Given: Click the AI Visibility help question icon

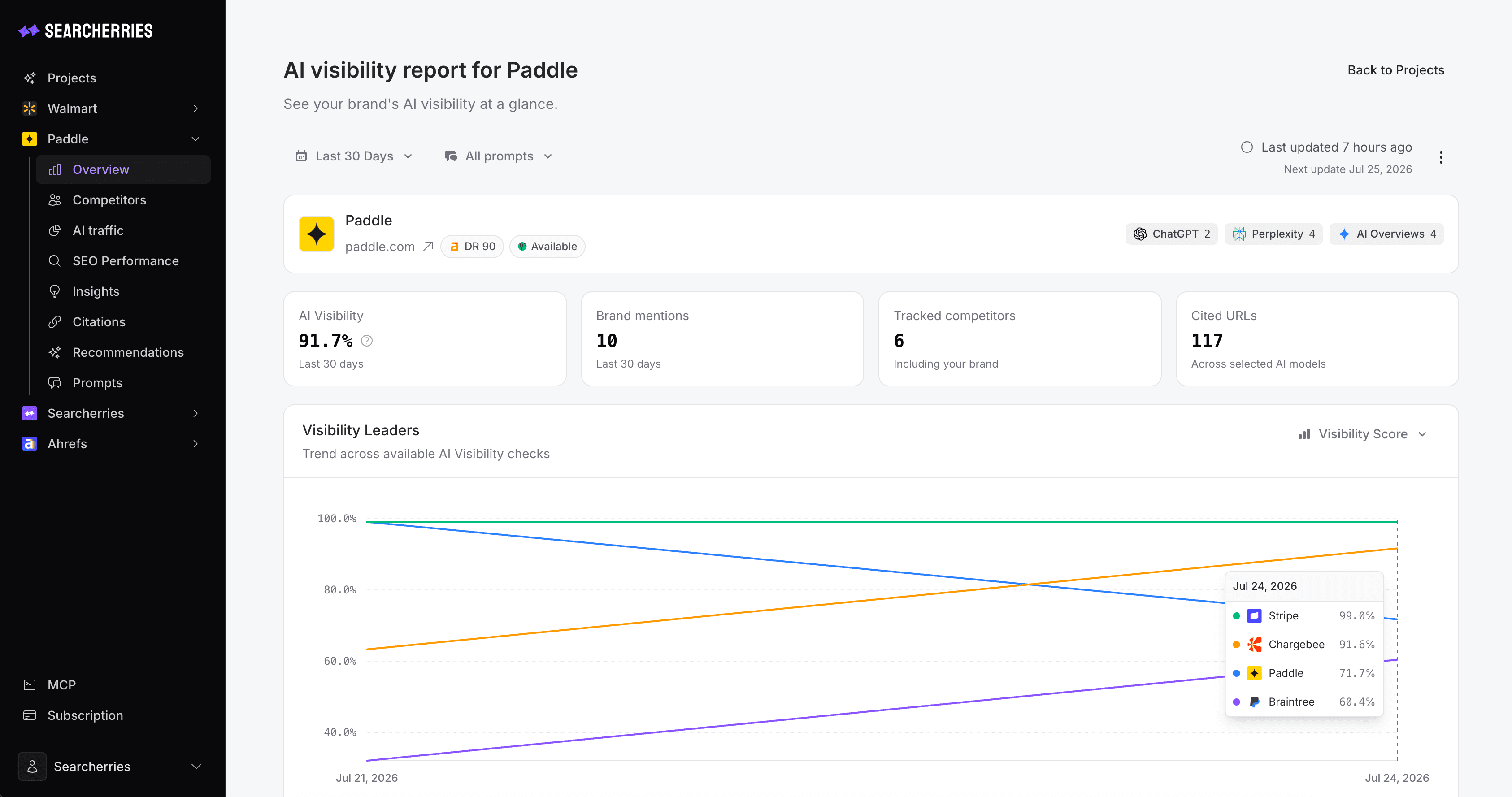Looking at the screenshot, I should pos(367,341).
